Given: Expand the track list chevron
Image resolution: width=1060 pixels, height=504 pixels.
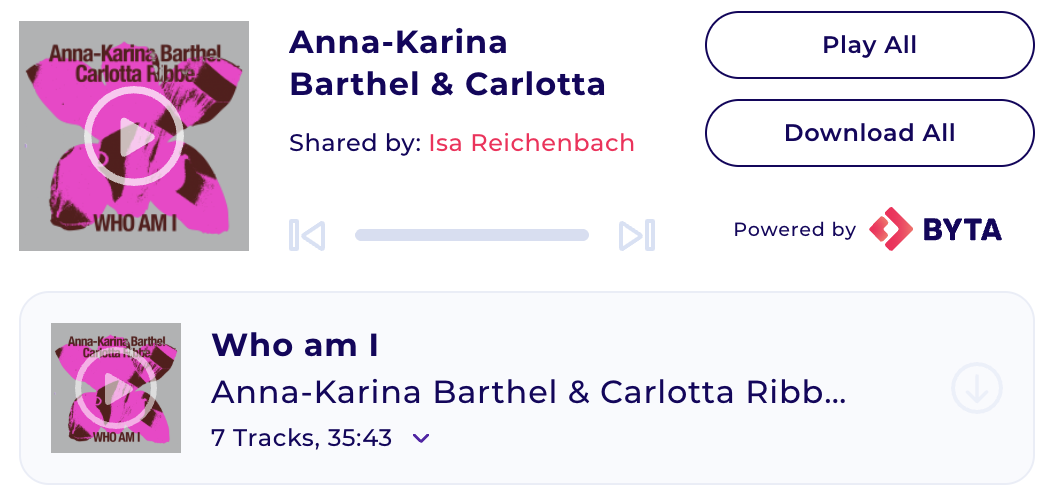Looking at the screenshot, I should tap(421, 438).
